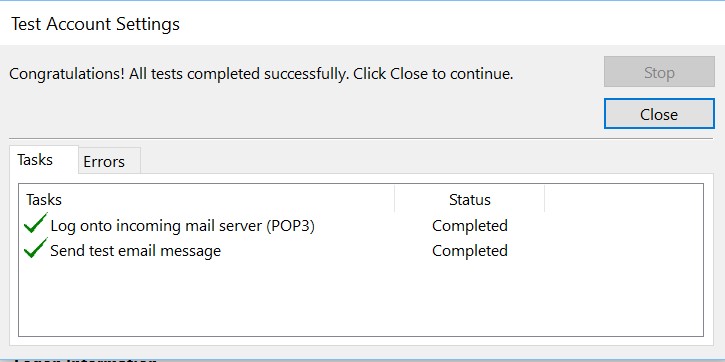Select the Log onto incoming mail server row
The width and height of the screenshot is (725, 362).
coord(361,226)
